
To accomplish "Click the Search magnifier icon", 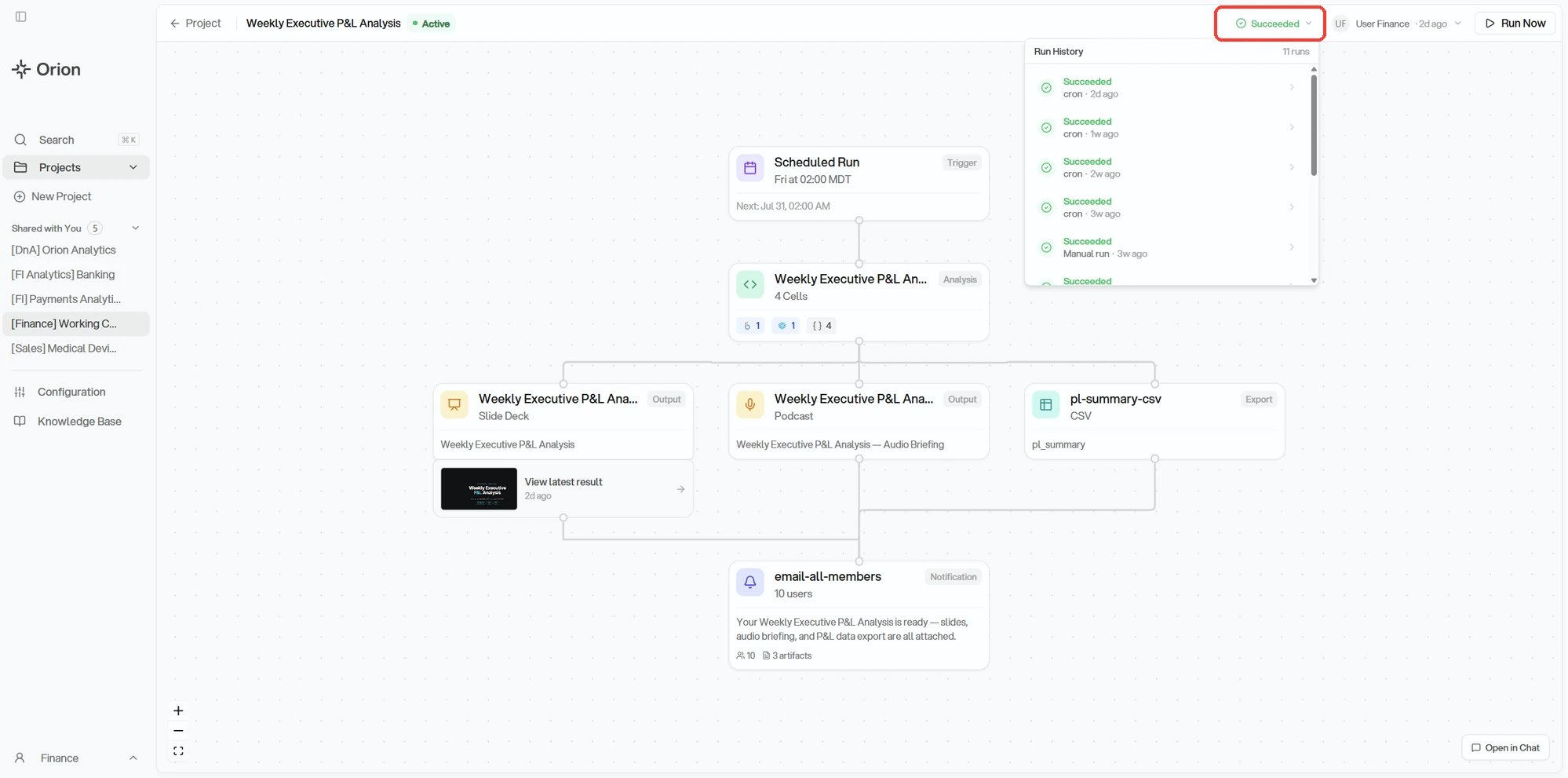I will [x=20, y=140].
